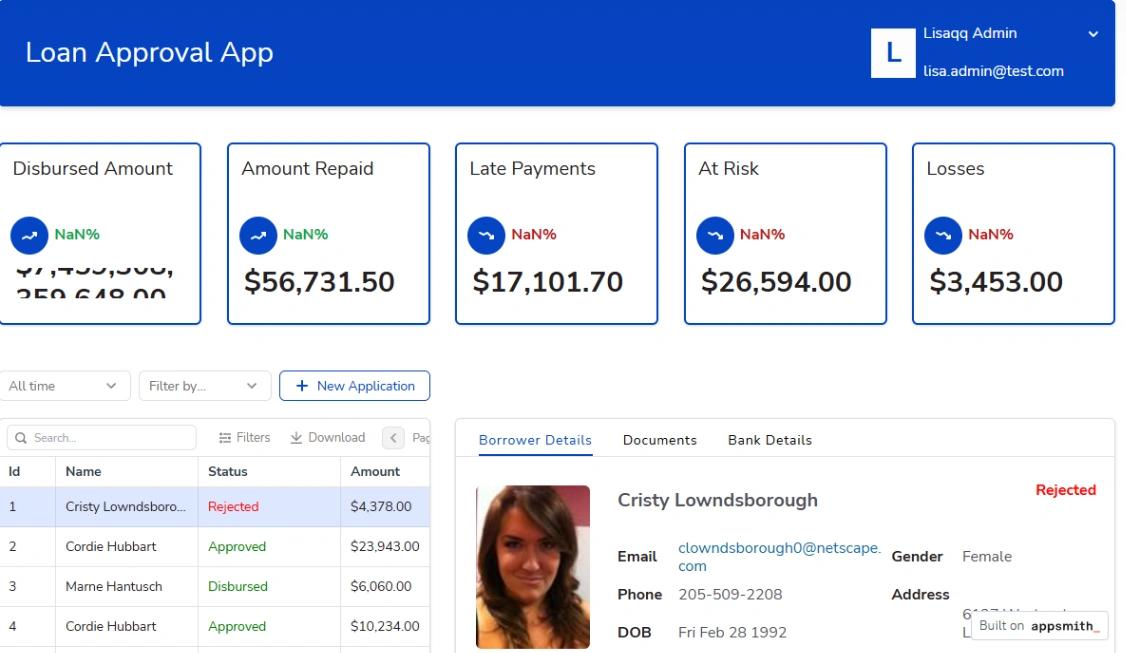Click the $56,731.50 Amount Repaid value
The image size is (1126, 653).
(319, 282)
